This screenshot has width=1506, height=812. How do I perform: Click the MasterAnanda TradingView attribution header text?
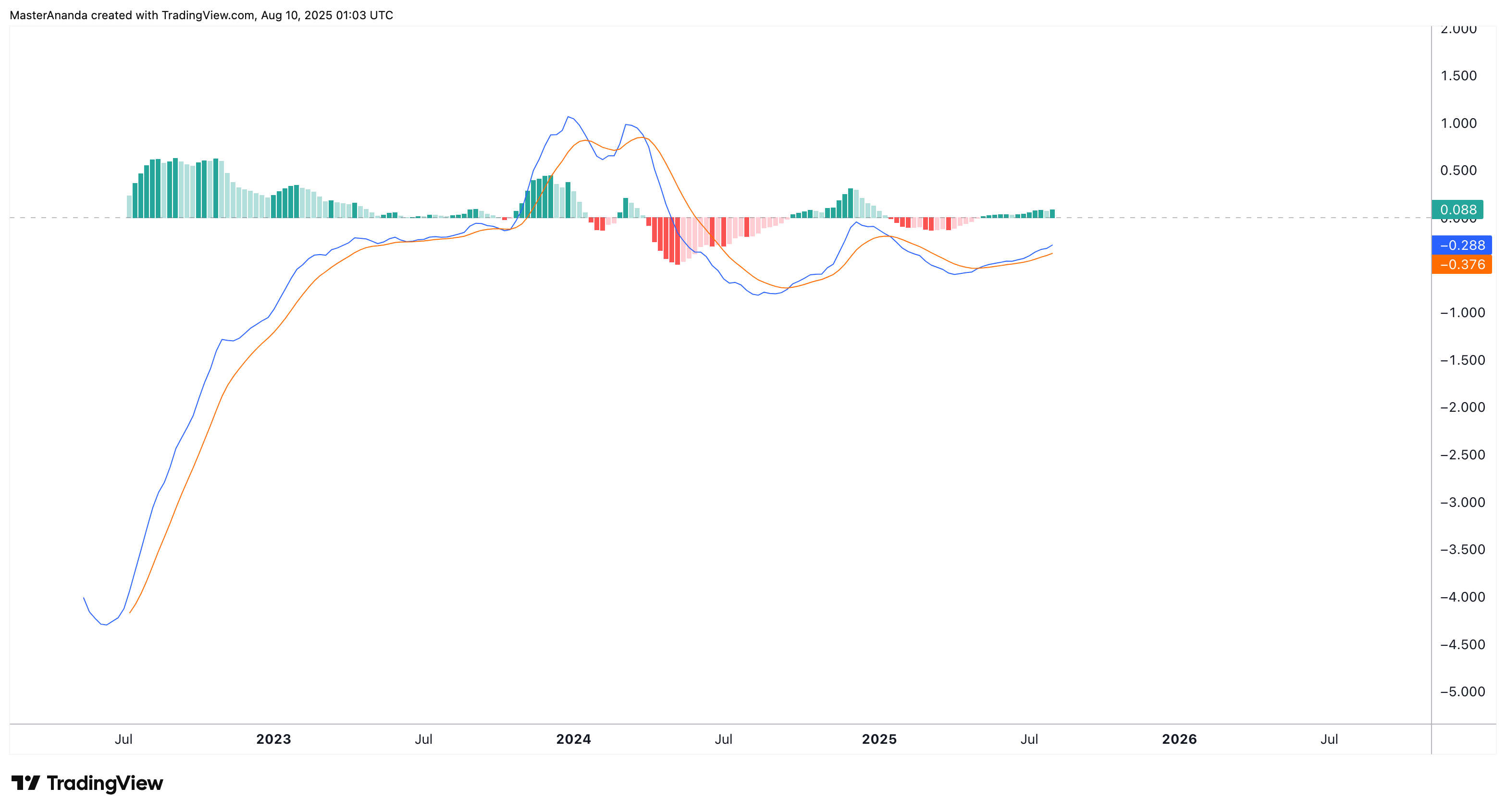coord(201,15)
